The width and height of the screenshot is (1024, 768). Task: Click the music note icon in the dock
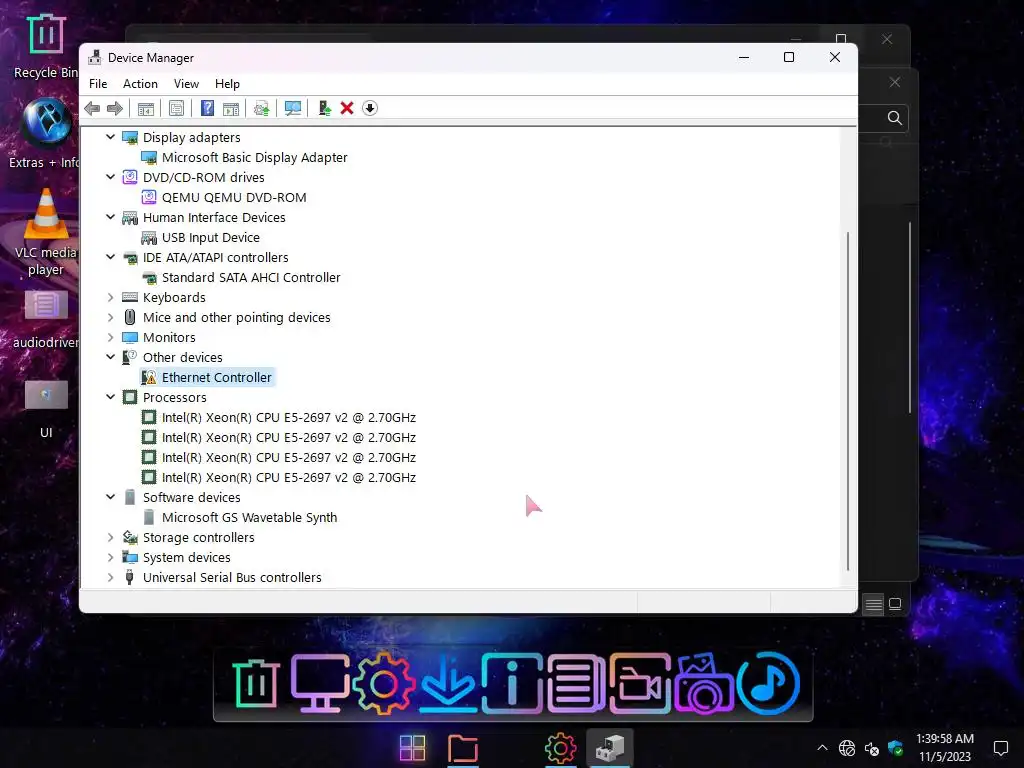point(768,683)
